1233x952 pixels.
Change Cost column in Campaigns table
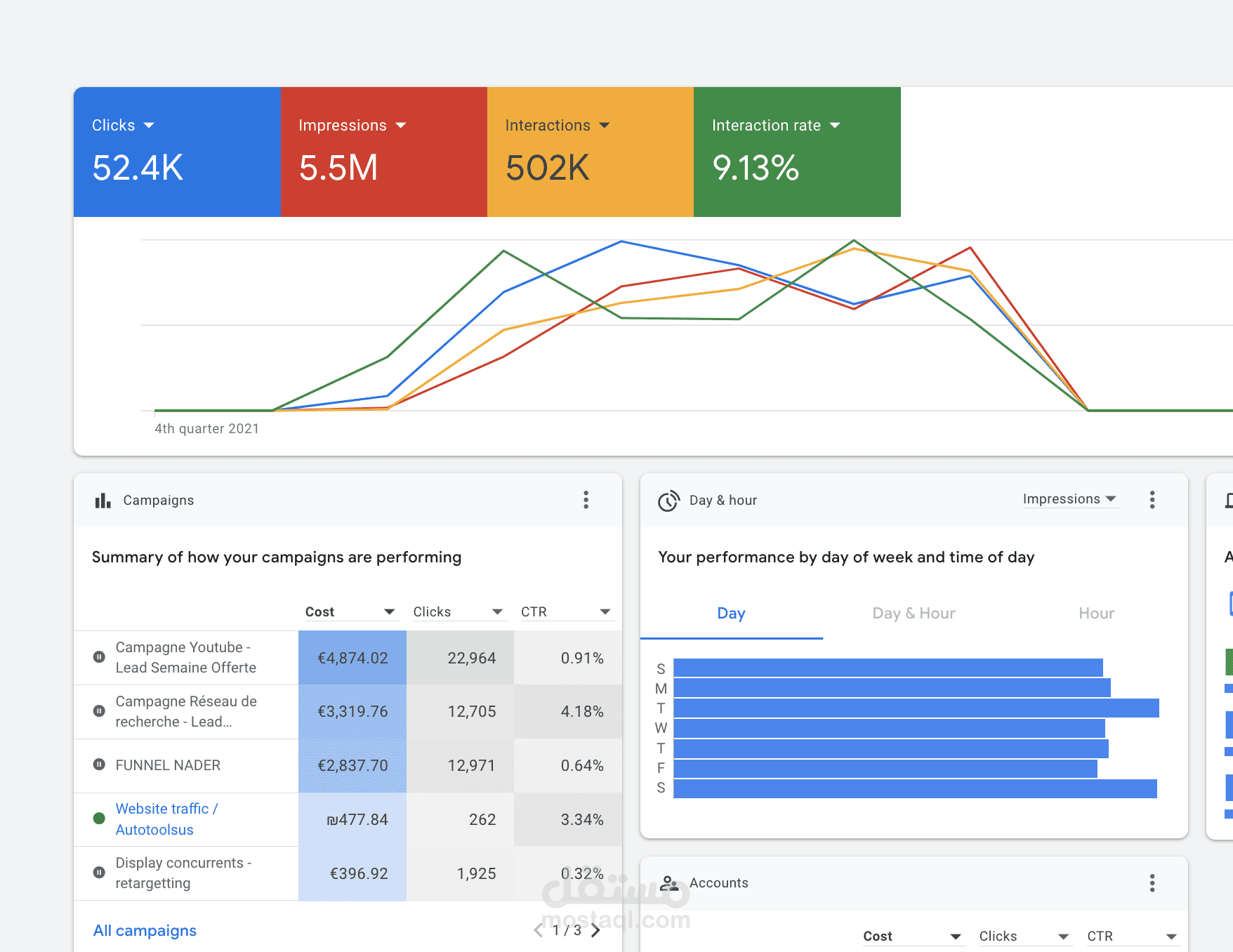click(x=351, y=611)
